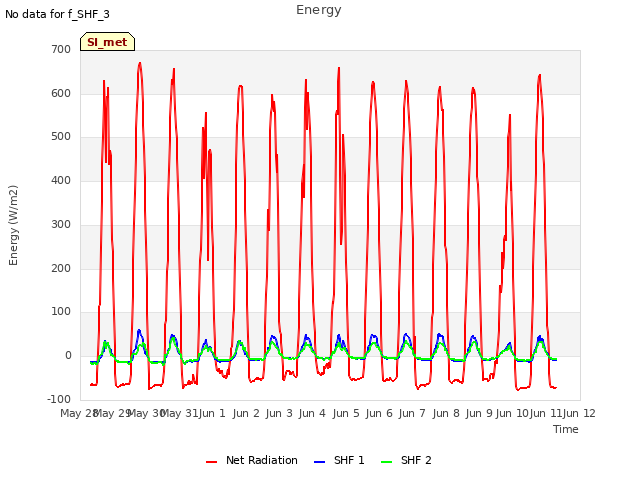Screen dimensions: 640x480
Task: Click the 100 y-axis tick label
Action: point(61,312)
